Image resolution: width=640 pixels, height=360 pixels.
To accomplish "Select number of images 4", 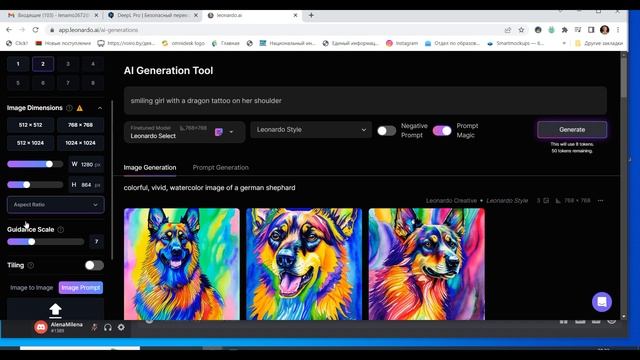I will tap(93, 64).
